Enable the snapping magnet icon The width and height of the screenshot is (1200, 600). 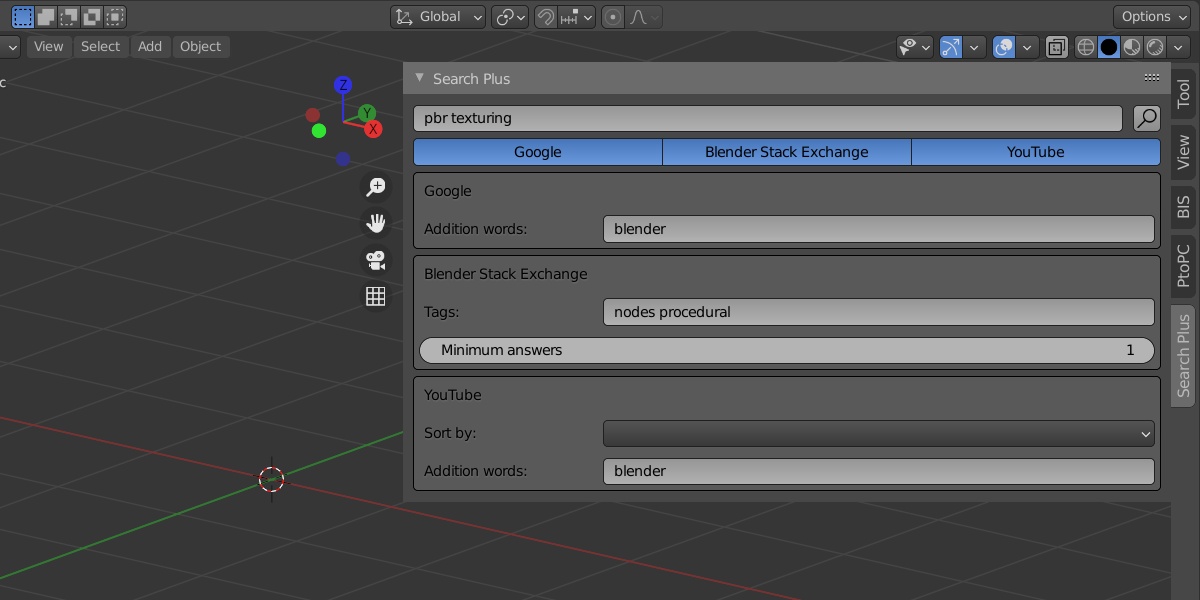(546, 16)
